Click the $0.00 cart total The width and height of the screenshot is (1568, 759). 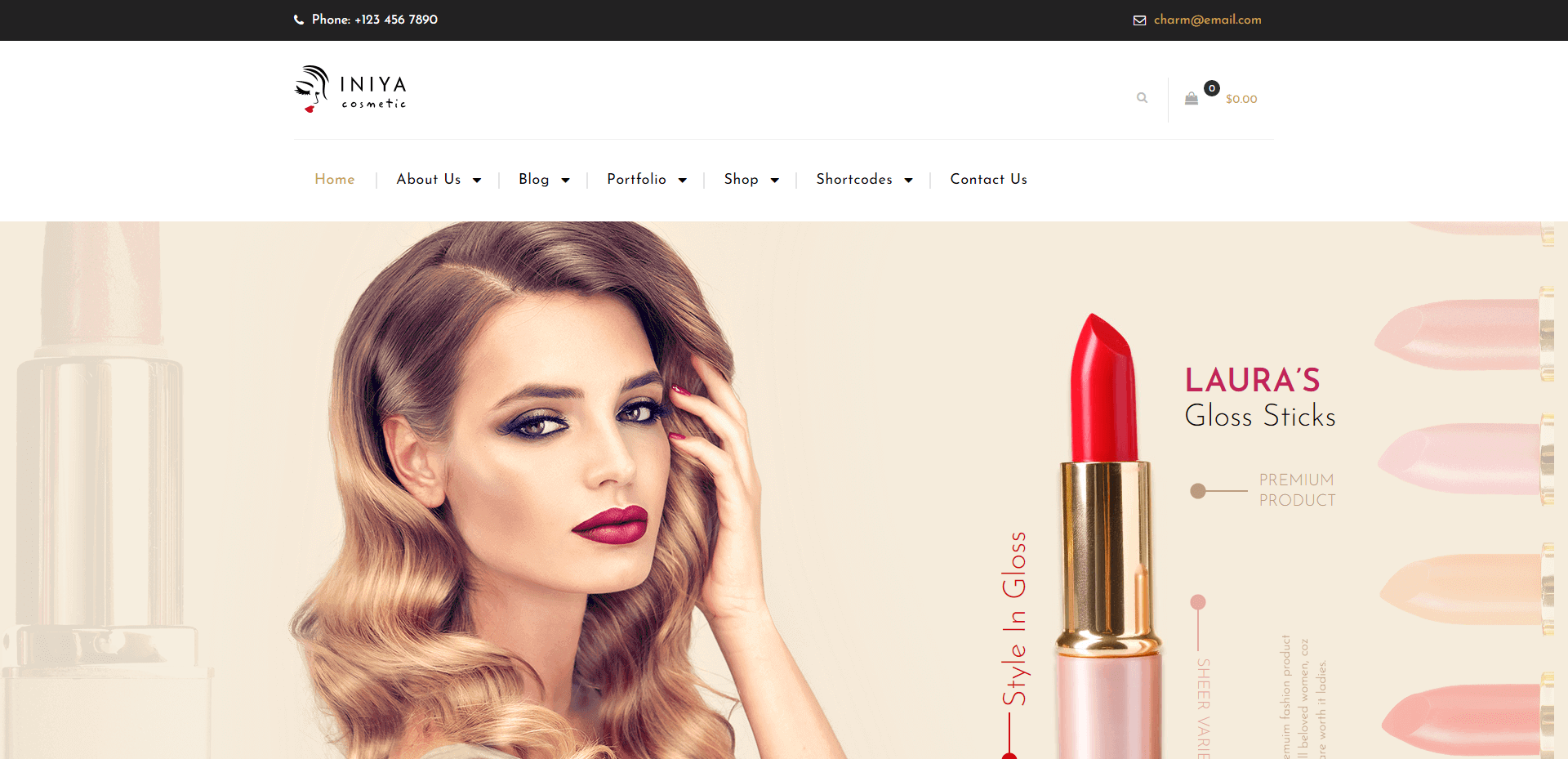[1241, 99]
